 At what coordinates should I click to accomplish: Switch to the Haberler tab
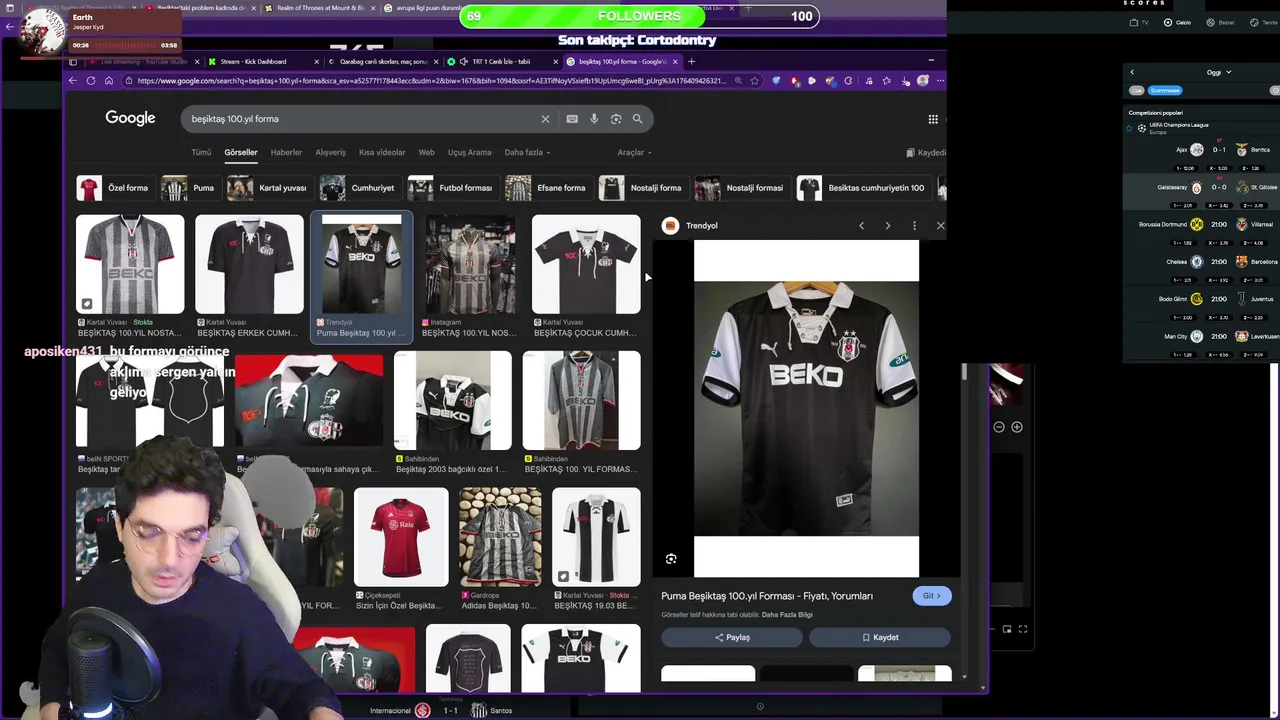286,152
